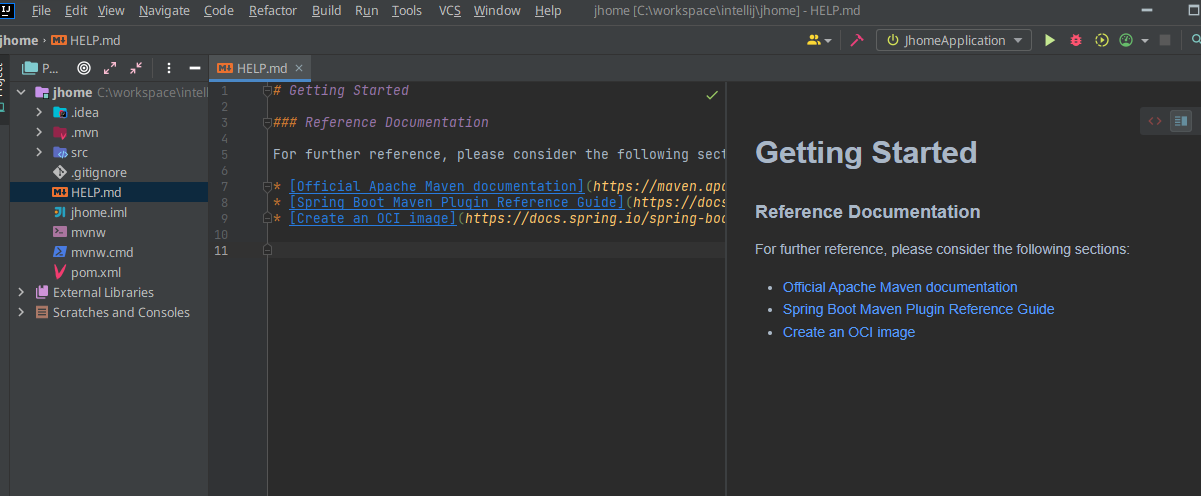
Task: Click Official Apache Maven documentation preview link
Action: tap(900, 287)
